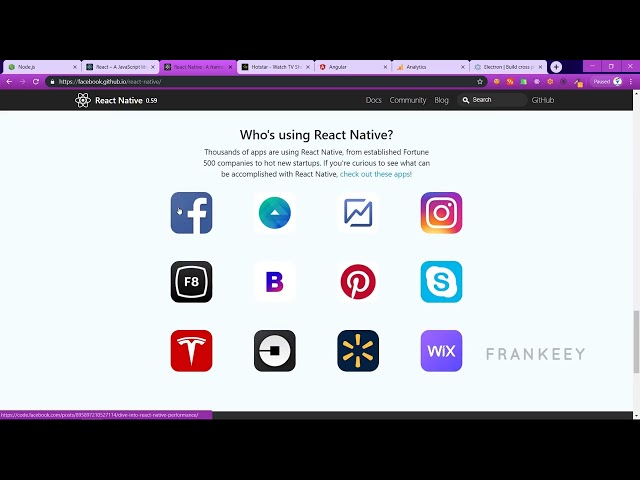Open a new tab with plus button
640x480 pixels.
point(556,67)
